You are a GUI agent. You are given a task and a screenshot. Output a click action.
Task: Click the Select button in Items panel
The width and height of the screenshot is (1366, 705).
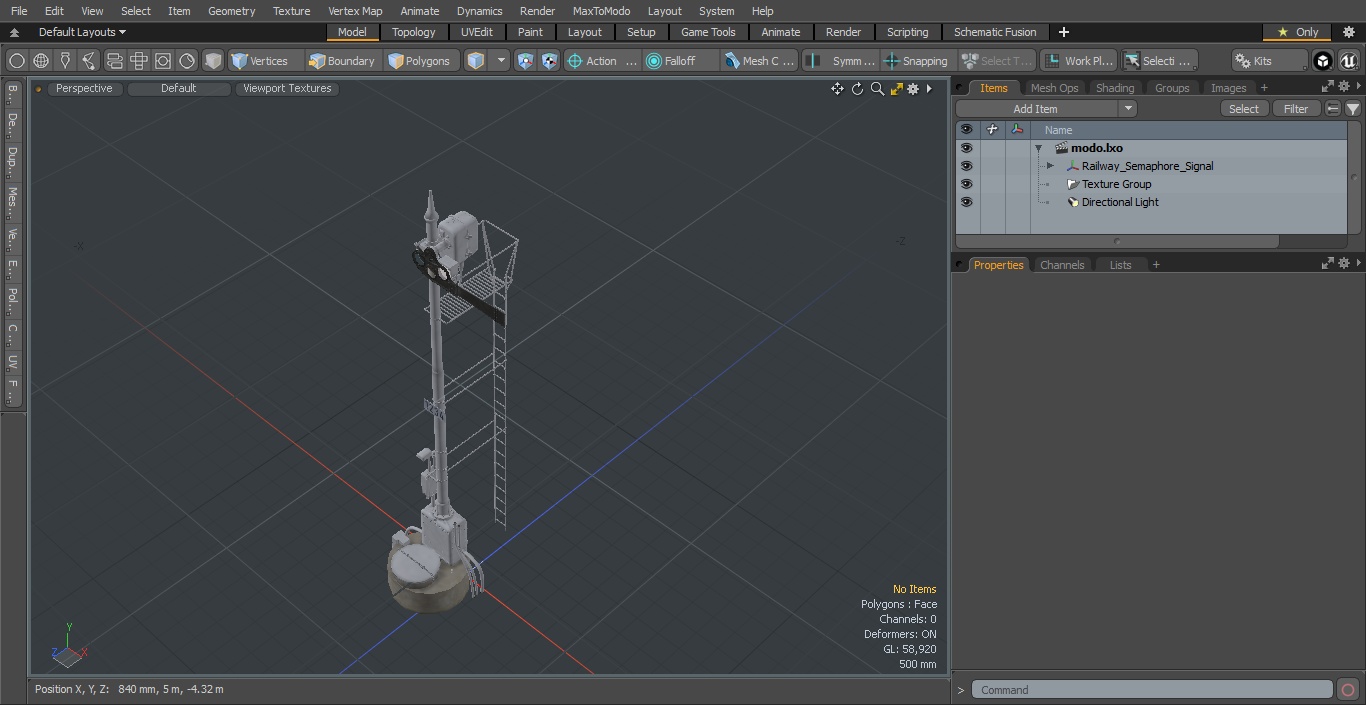coord(1244,109)
